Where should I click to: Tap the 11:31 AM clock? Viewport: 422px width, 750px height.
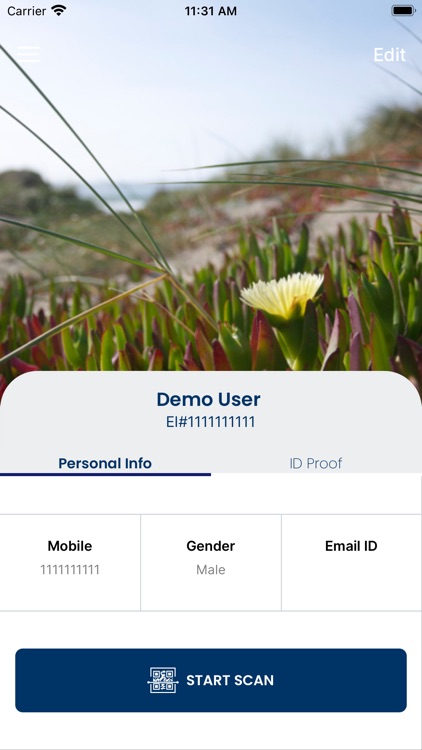click(x=211, y=11)
